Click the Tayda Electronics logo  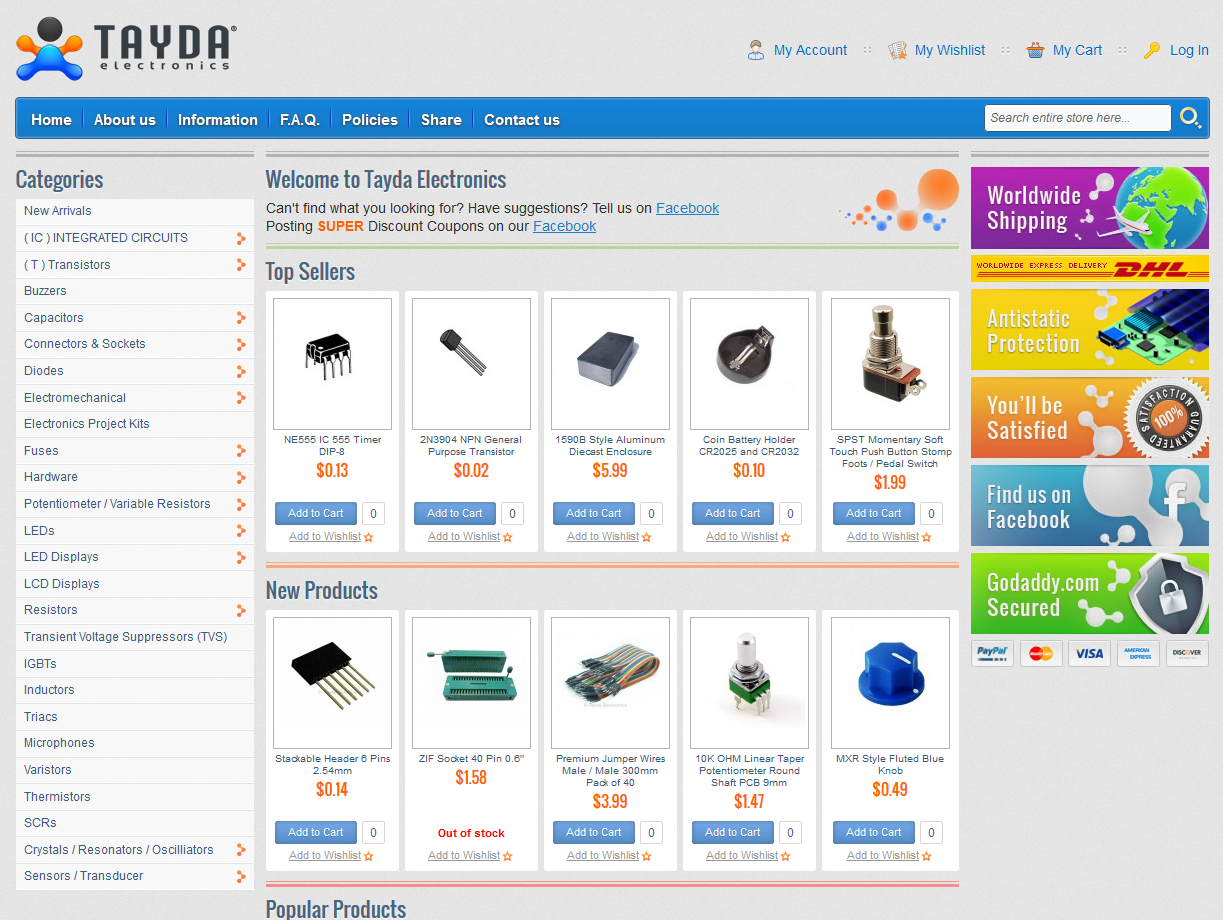[x=126, y=49]
